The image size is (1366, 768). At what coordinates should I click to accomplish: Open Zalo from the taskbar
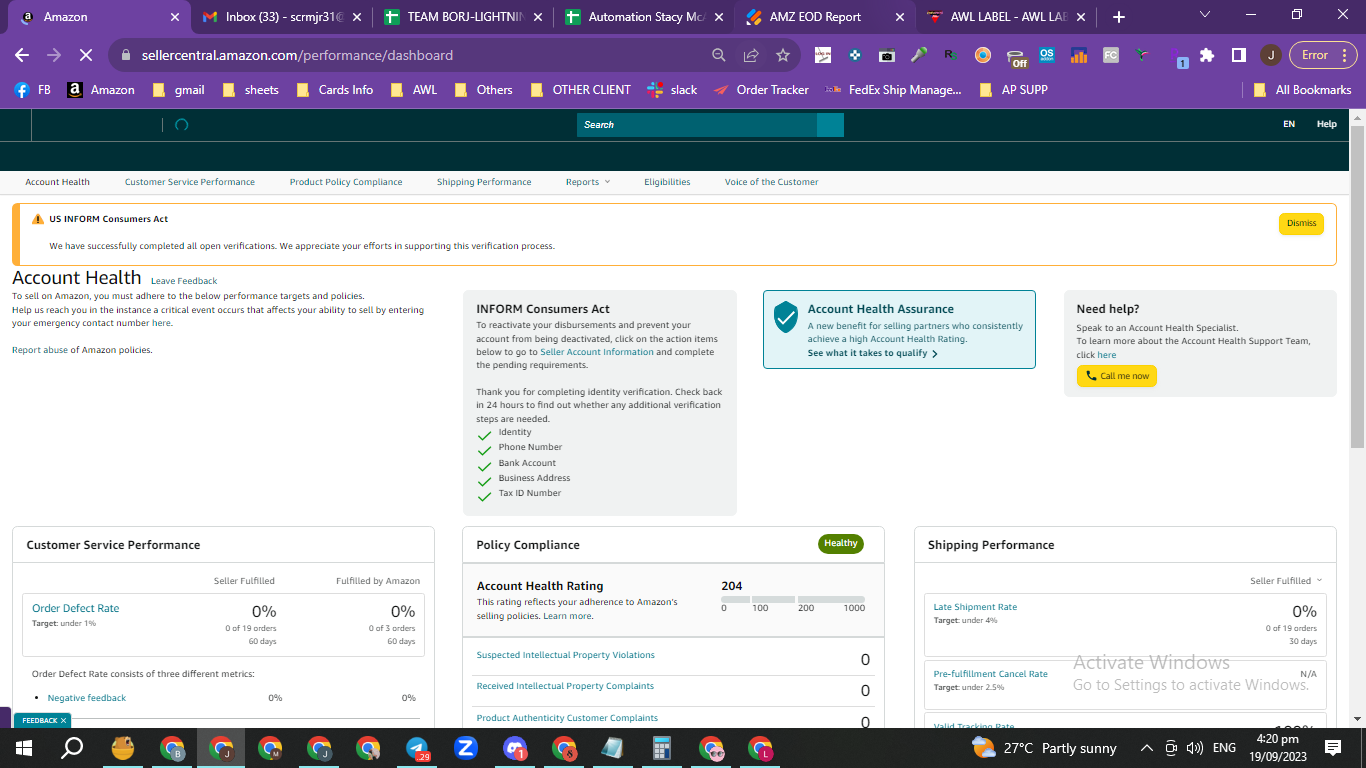pyautogui.click(x=466, y=748)
